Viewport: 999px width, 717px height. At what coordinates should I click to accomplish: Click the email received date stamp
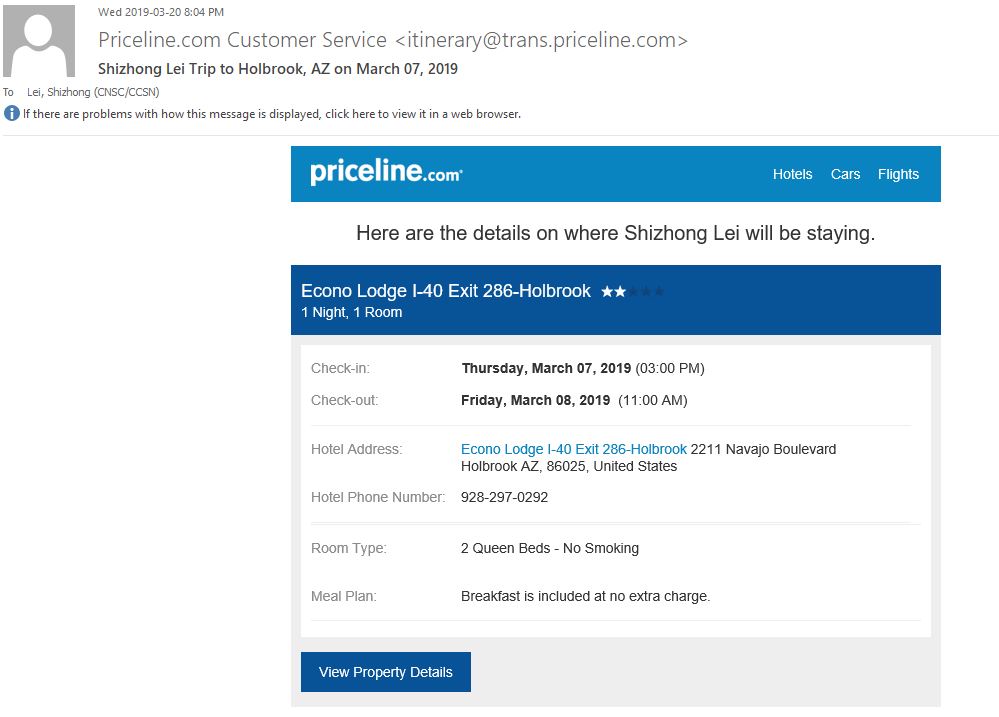click(x=161, y=12)
